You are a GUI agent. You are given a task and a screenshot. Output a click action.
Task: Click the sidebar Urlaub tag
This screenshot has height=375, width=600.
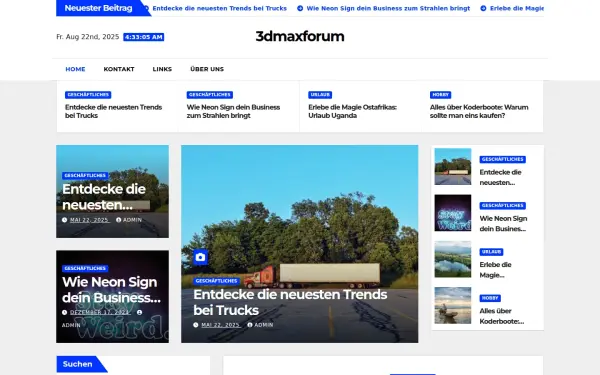coord(491,252)
